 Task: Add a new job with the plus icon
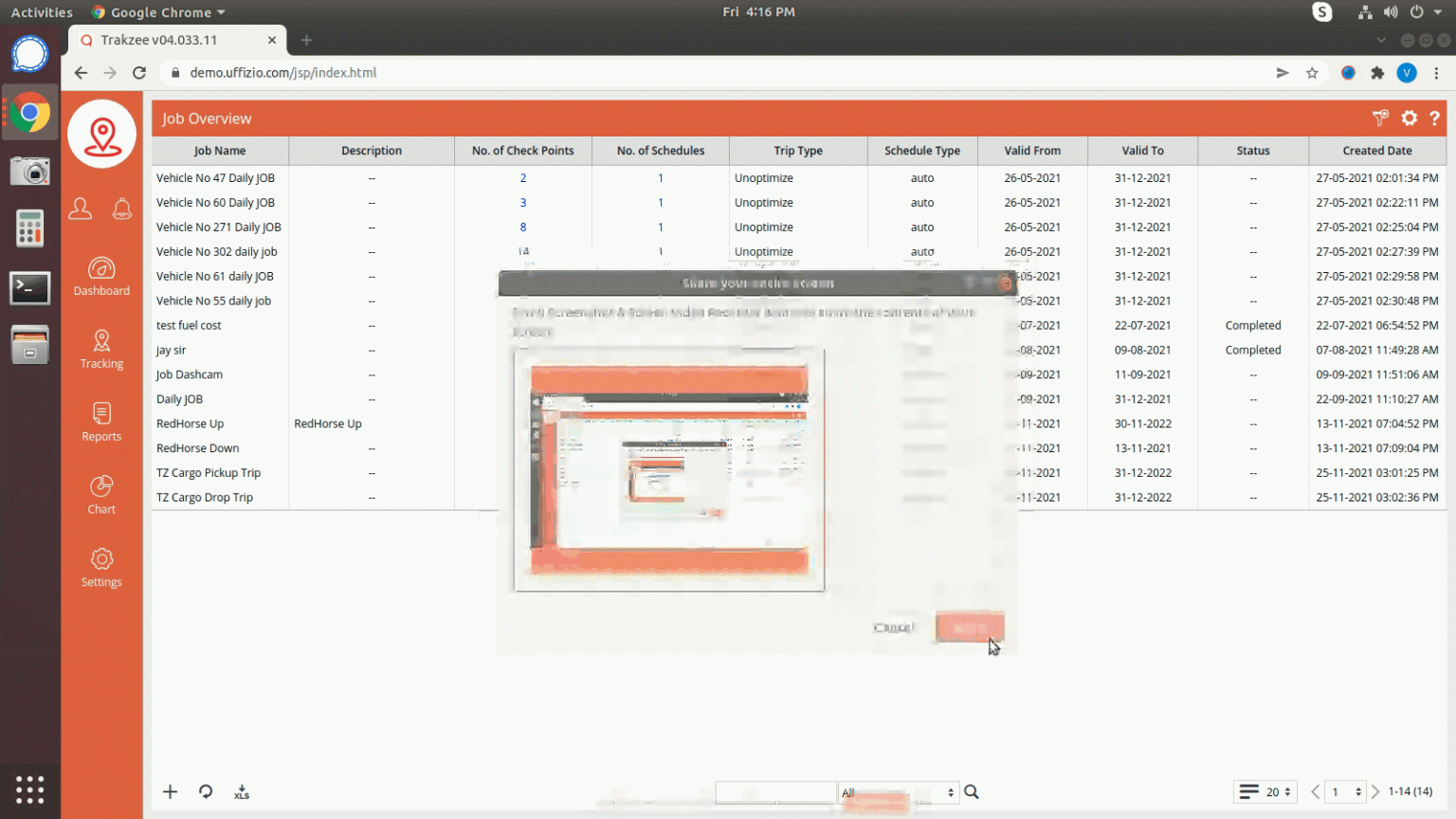pyautogui.click(x=171, y=792)
